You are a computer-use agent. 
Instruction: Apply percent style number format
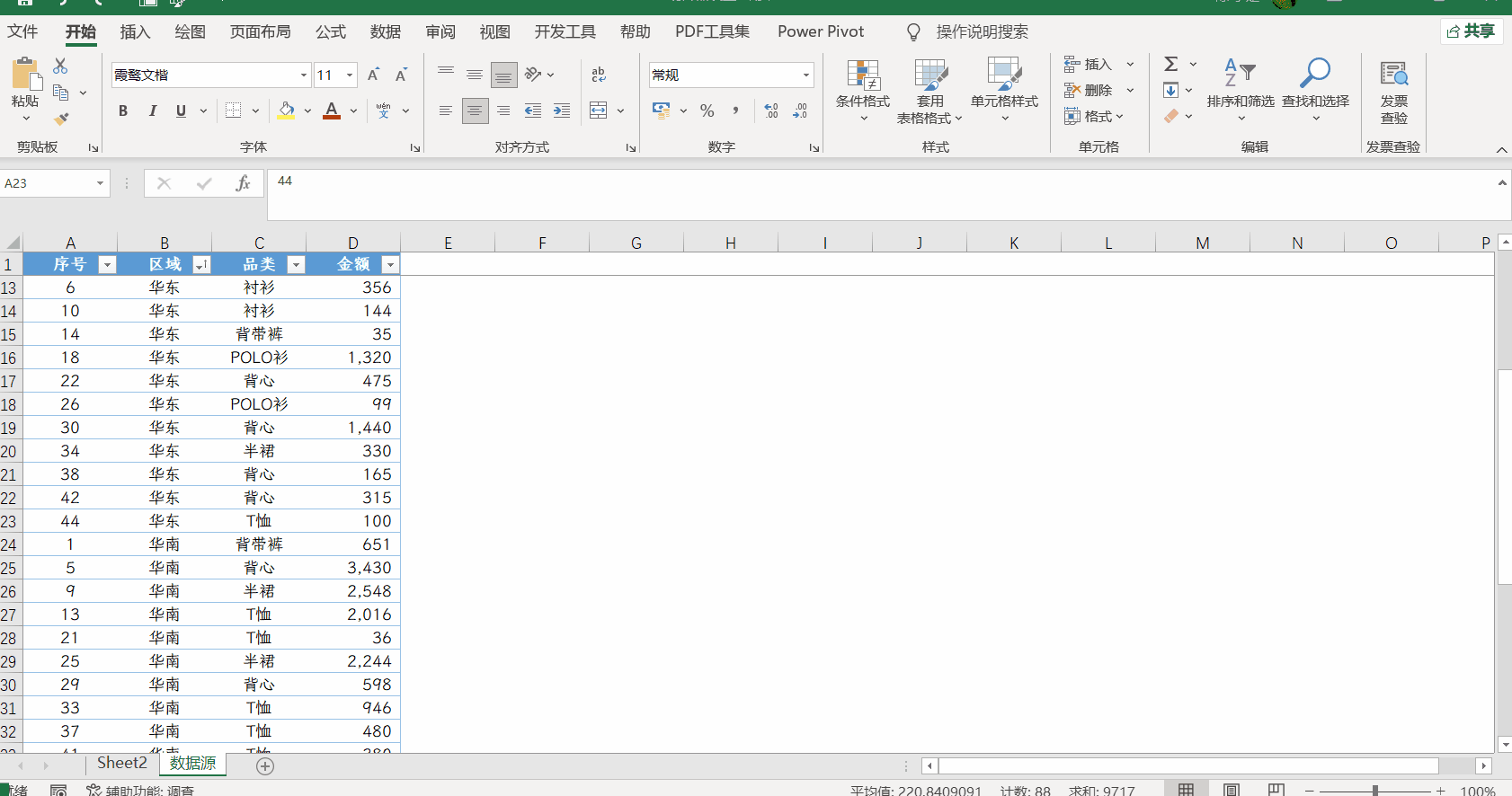pos(707,111)
